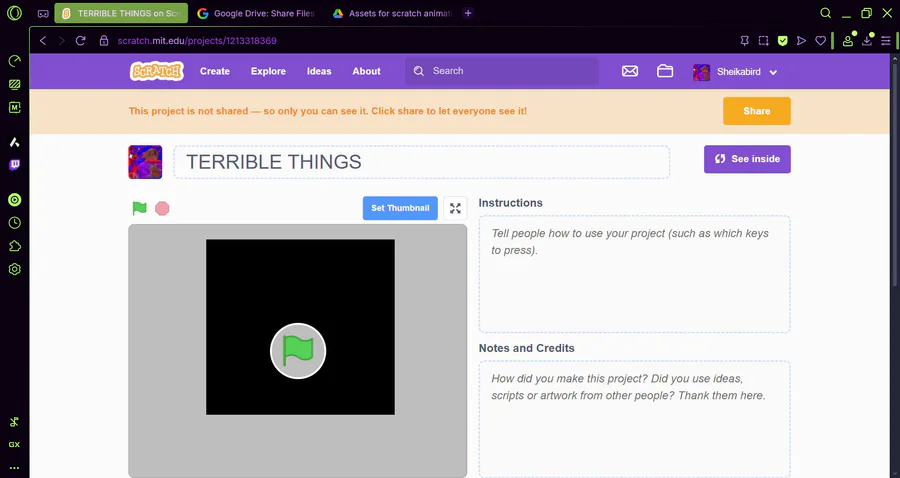Go back in browser history
The height and width of the screenshot is (478, 900).
43,41
